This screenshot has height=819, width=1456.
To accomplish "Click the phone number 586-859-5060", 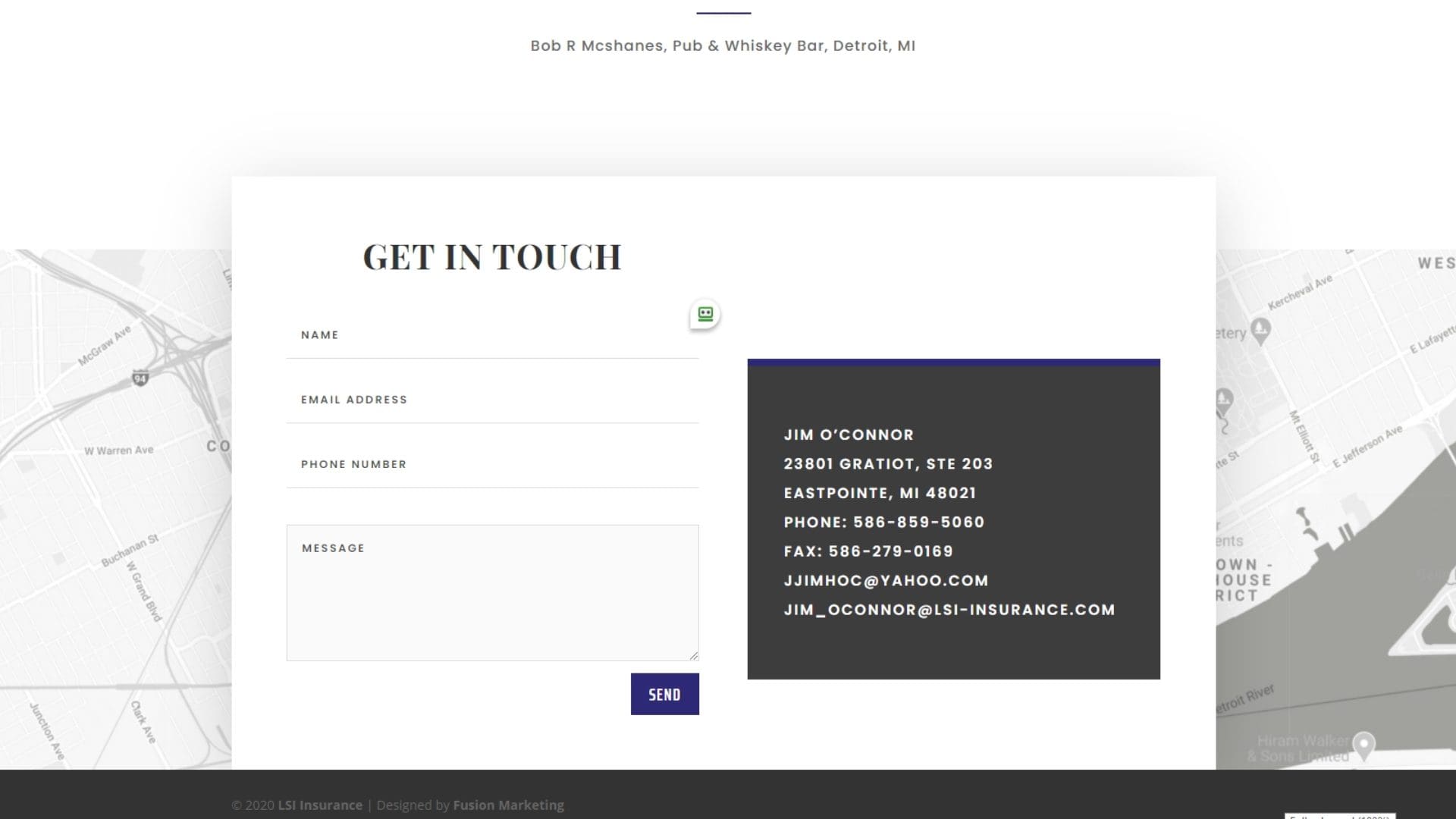I will point(918,522).
